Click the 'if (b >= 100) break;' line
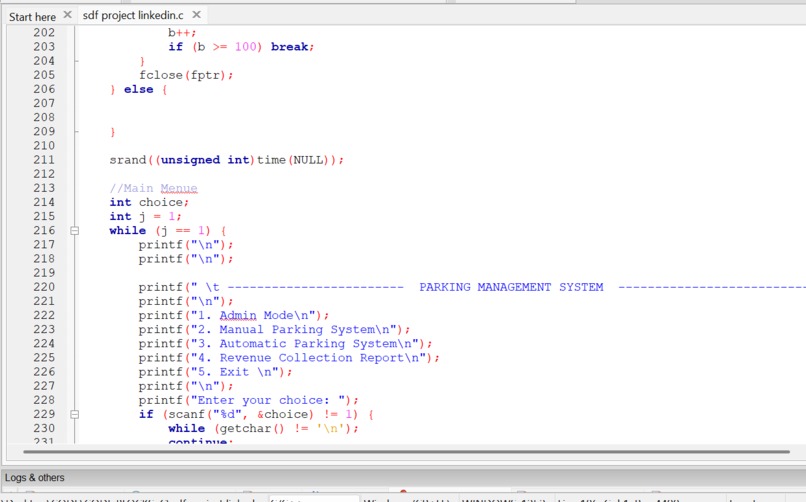The height and width of the screenshot is (502, 806). click(241, 47)
